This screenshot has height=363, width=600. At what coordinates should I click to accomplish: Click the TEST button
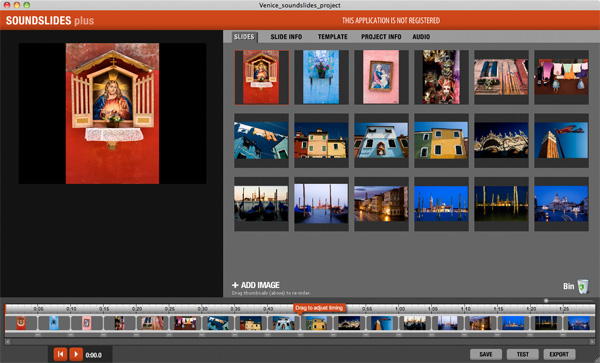(523, 354)
